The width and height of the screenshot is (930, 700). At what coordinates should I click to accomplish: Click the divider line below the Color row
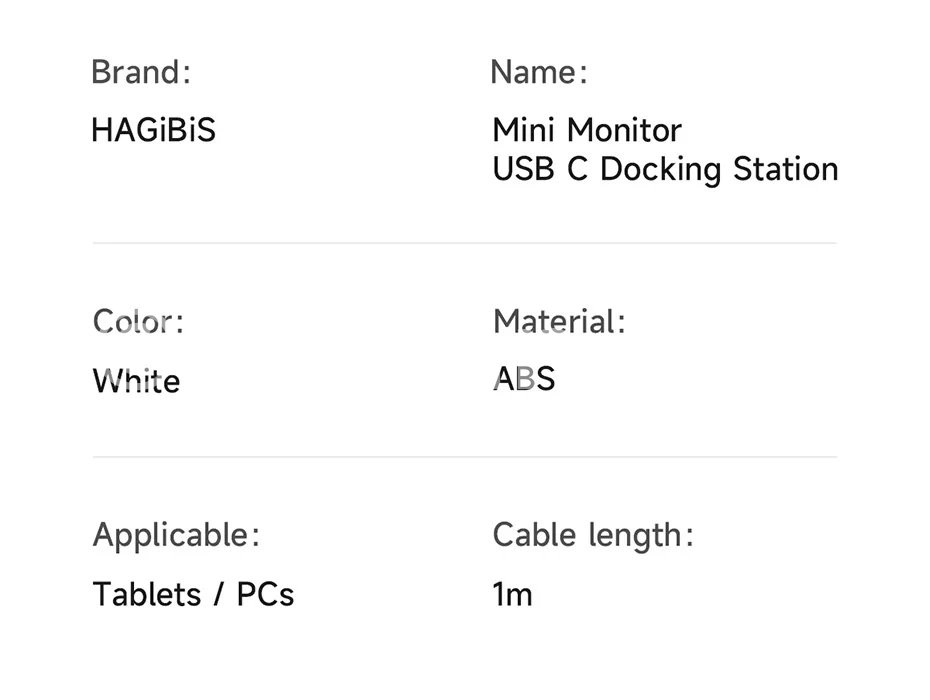pyautogui.click(x=464, y=457)
